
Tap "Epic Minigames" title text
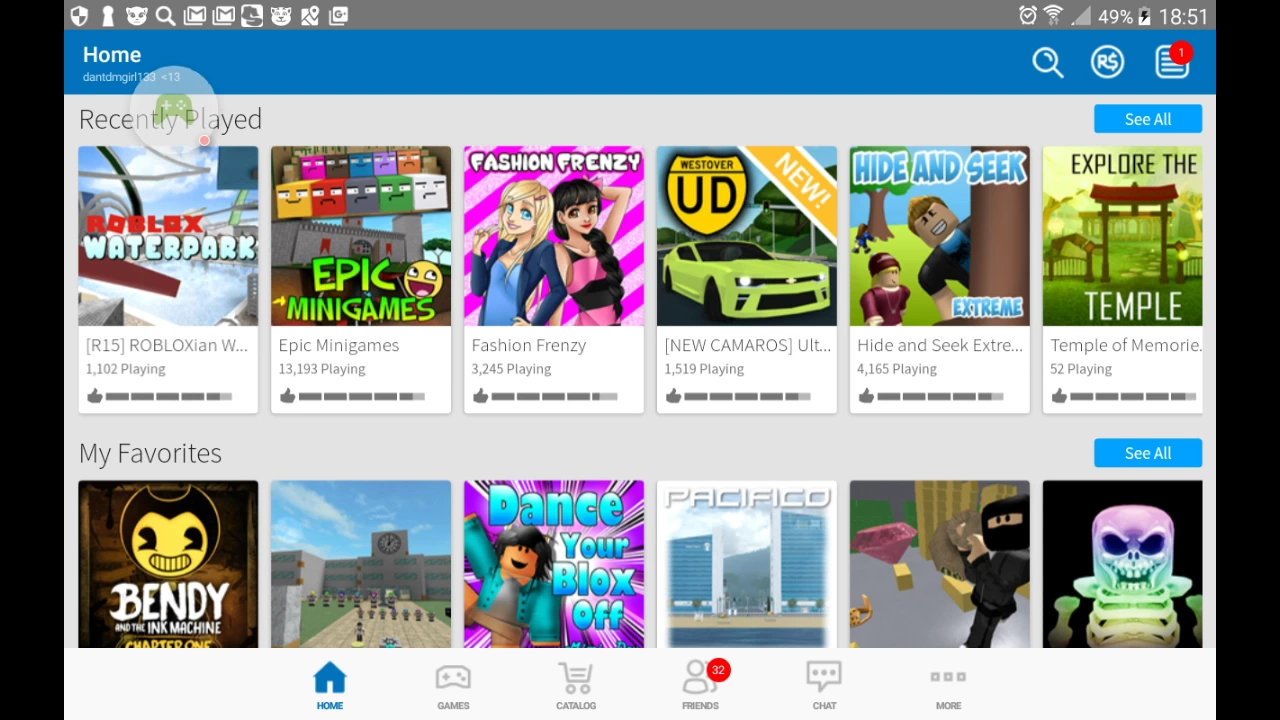(339, 345)
